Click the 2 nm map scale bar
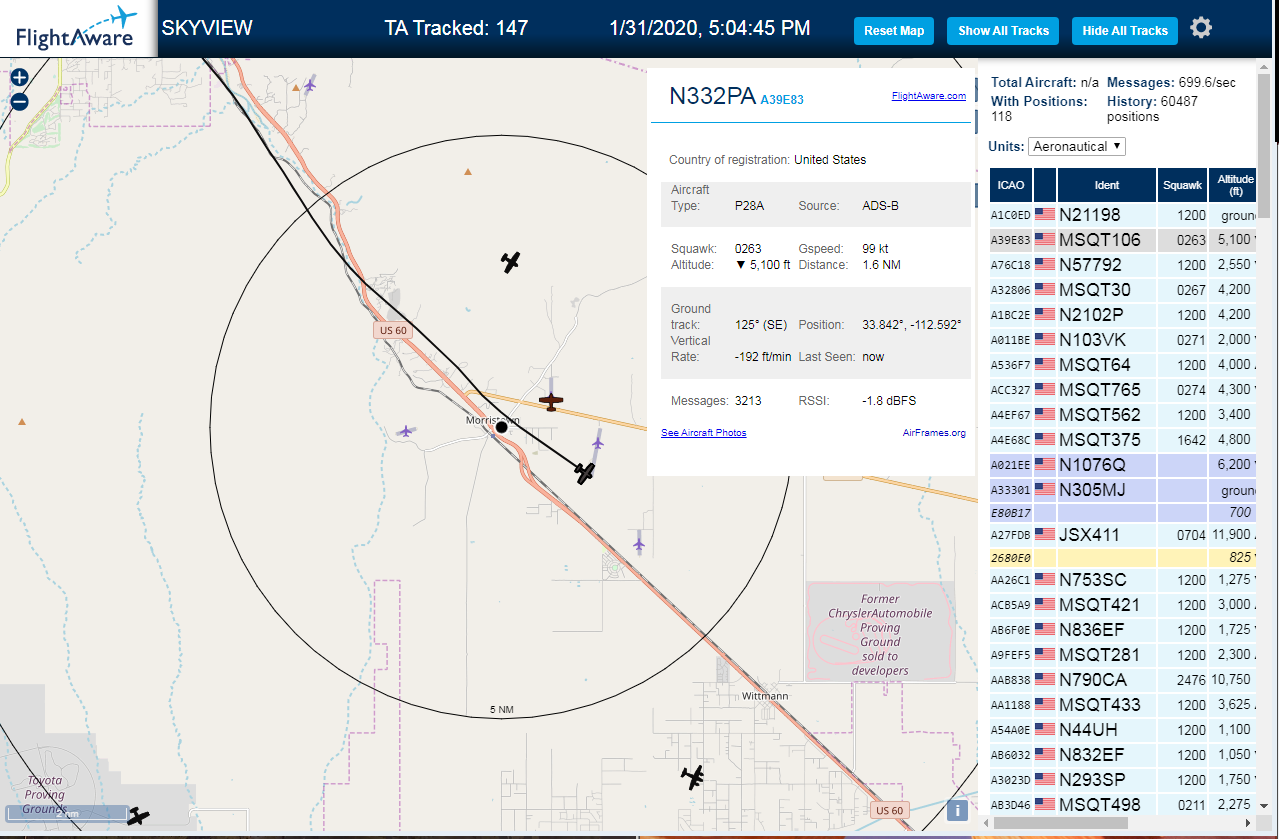 click(x=66, y=813)
